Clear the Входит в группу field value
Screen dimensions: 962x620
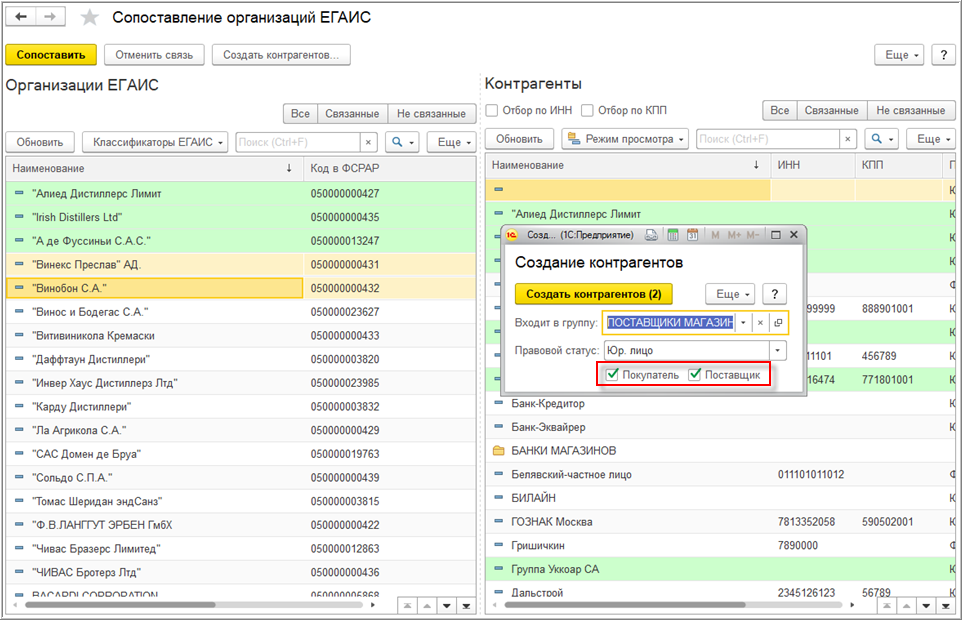[x=760, y=323]
